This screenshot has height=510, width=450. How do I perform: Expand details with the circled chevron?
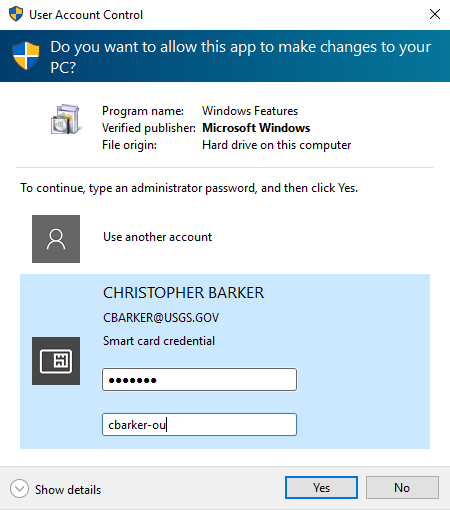19,489
